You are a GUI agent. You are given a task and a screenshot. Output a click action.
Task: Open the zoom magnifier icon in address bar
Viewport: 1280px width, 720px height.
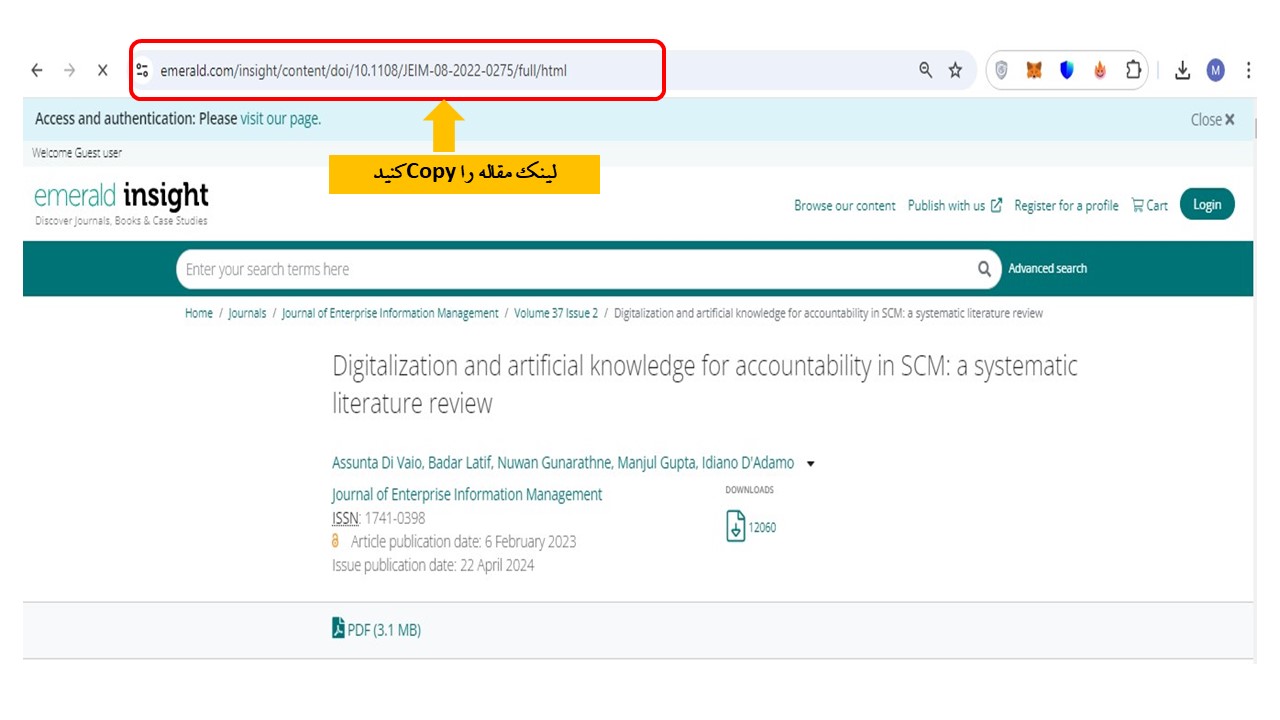coord(926,70)
